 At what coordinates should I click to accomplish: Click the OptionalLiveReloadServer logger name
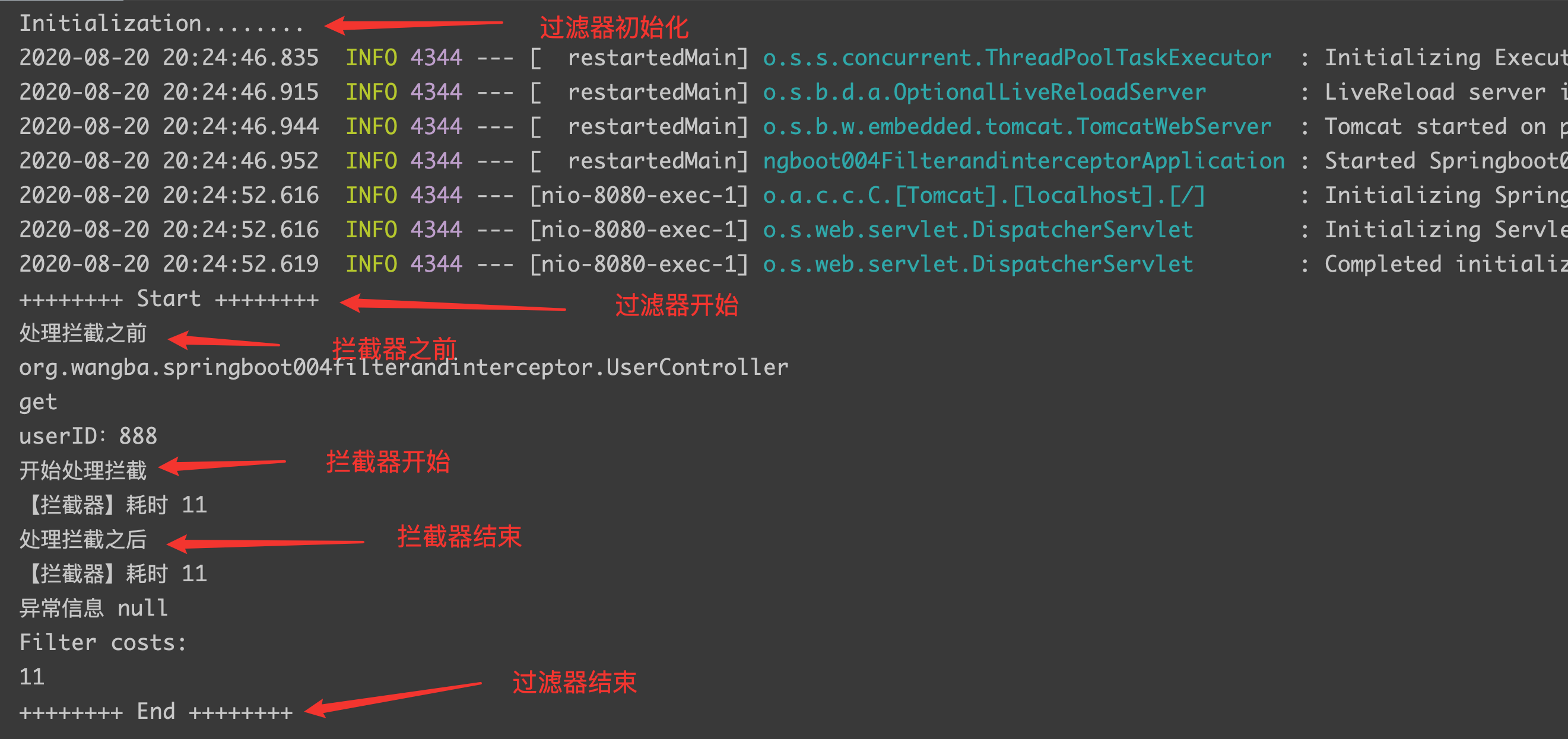tap(983, 93)
